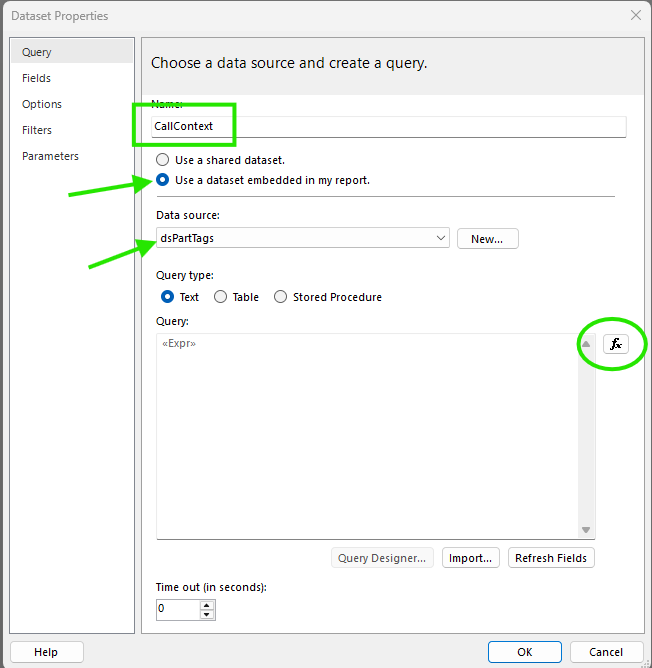This screenshot has width=652, height=668.
Task: Click the query box scroll down arrow
Action: coord(586,530)
